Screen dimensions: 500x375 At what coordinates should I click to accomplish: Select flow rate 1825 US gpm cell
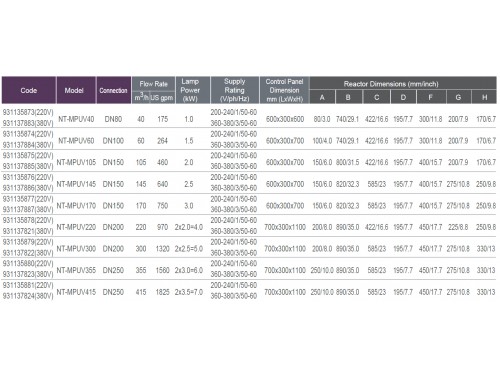click(x=162, y=292)
